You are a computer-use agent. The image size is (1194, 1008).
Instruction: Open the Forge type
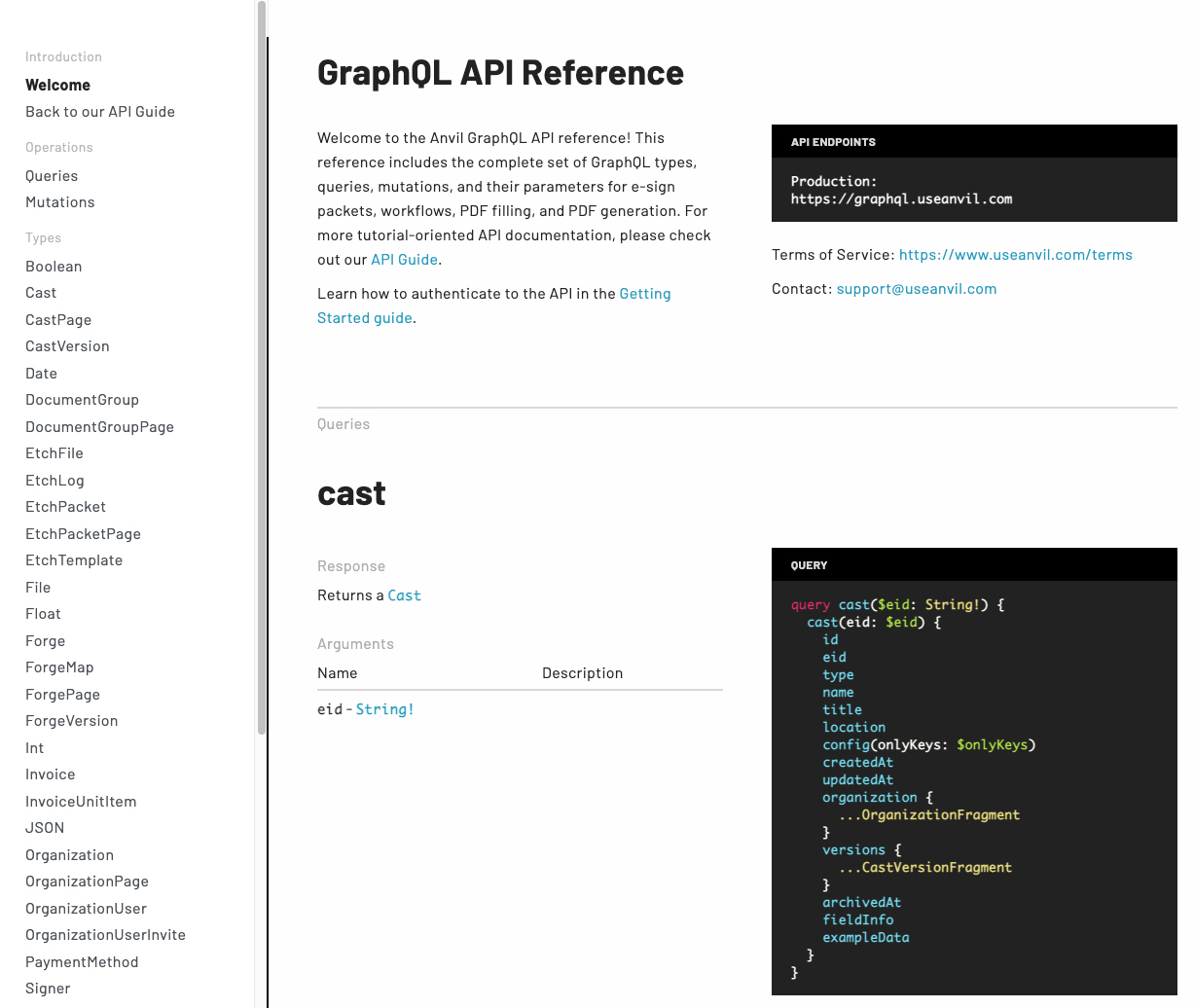45,641
